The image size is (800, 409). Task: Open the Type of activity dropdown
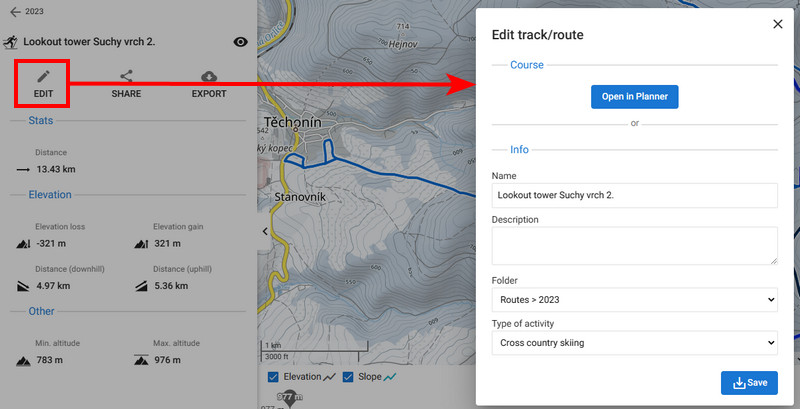point(634,343)
